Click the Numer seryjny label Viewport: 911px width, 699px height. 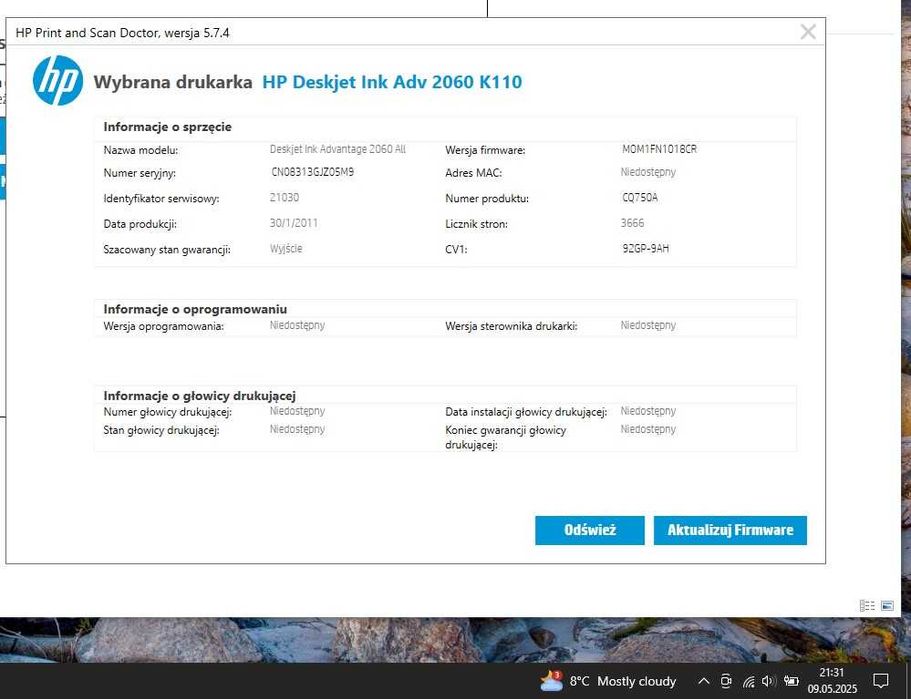click(x=139, y=173)
